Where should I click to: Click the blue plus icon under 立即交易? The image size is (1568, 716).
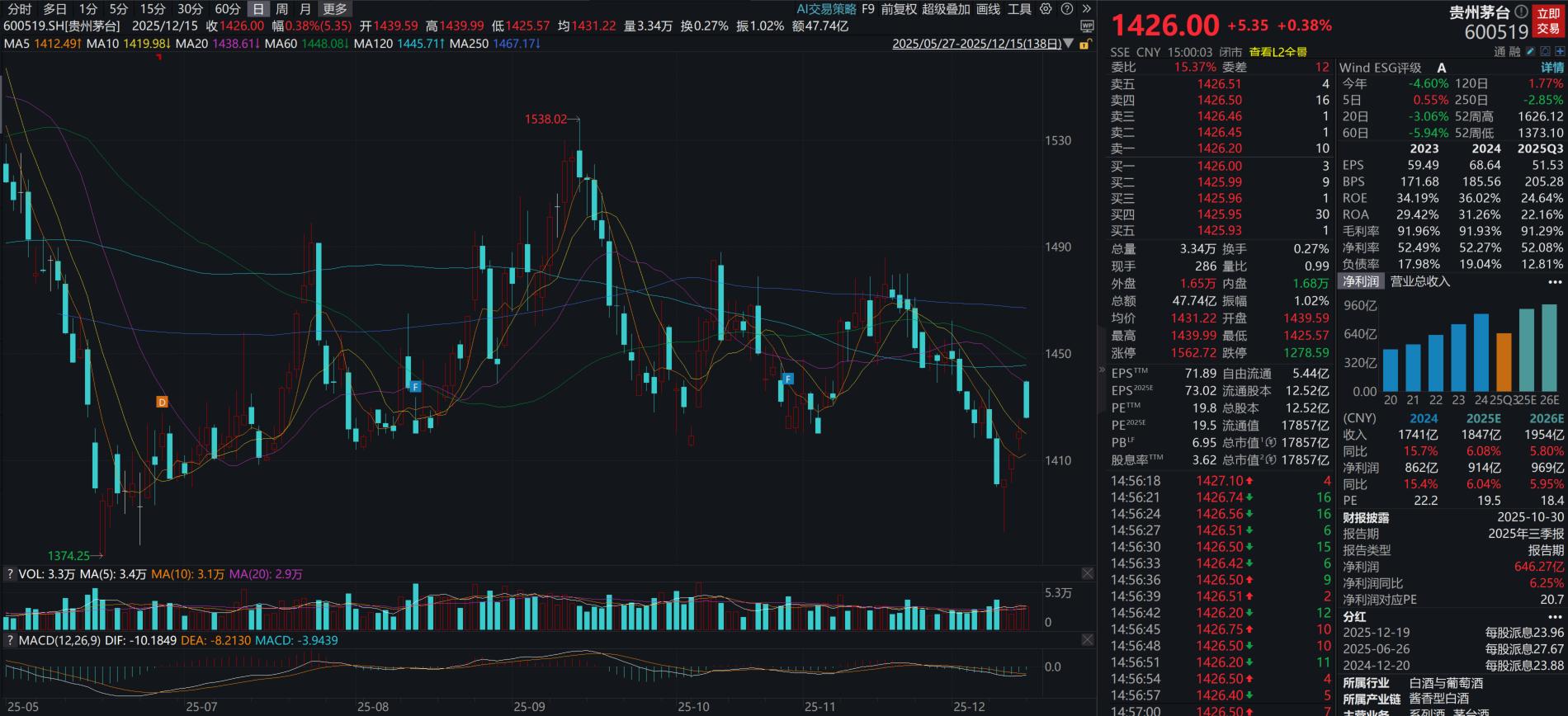tap(1558, 51)
